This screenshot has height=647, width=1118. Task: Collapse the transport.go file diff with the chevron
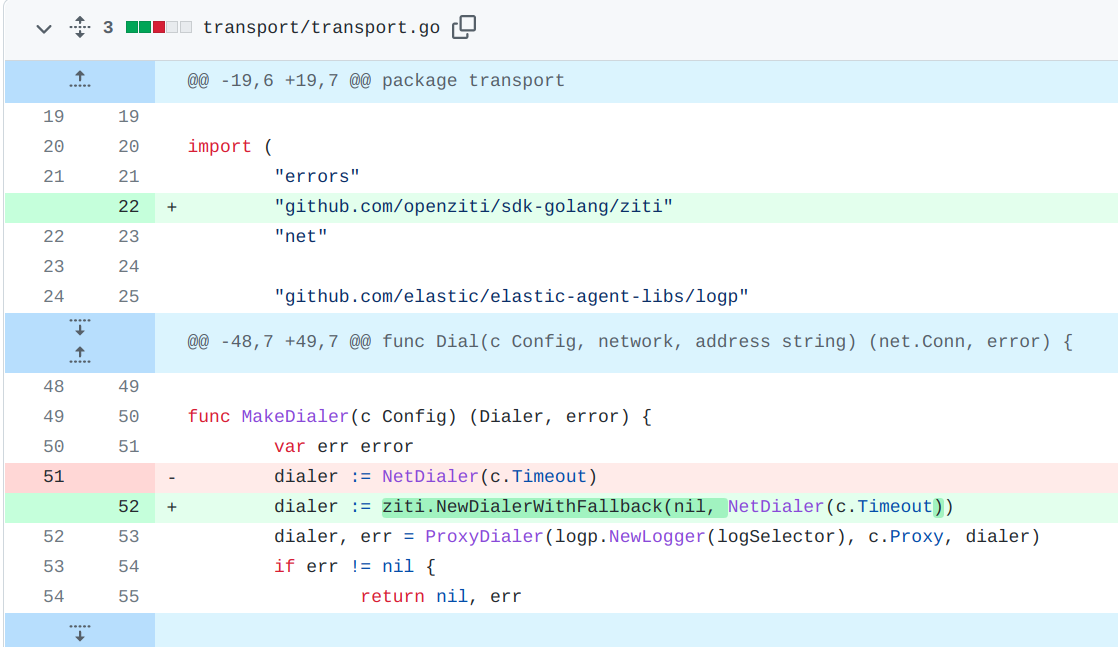point(43,28)
